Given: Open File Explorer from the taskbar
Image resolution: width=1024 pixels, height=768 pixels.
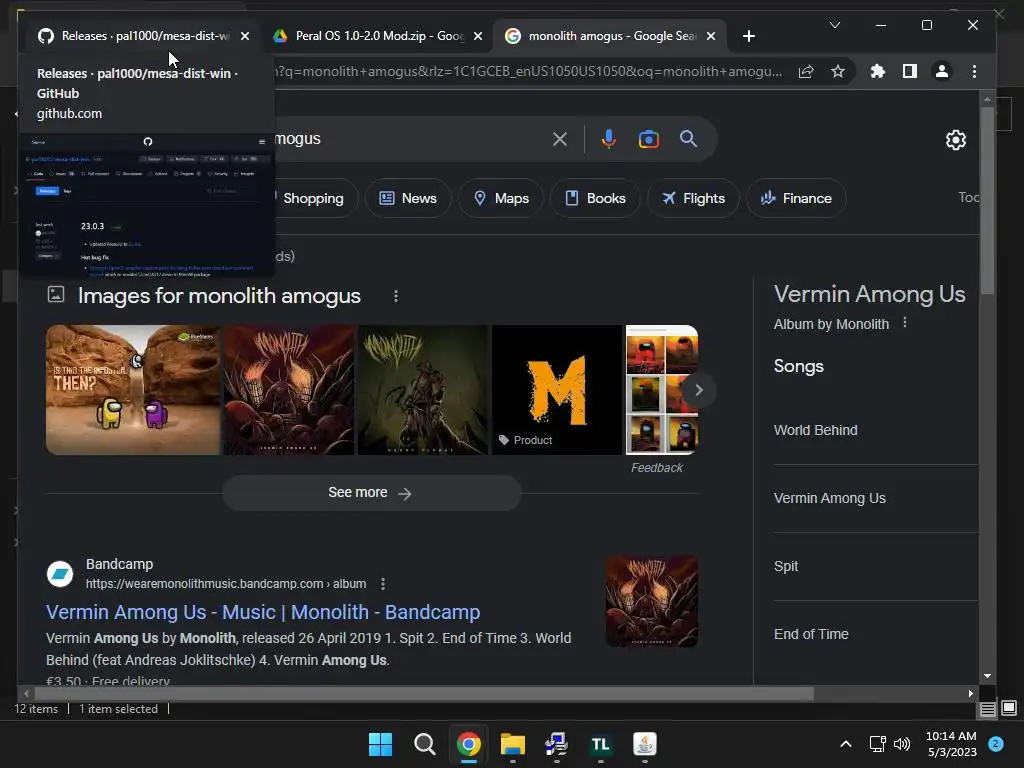Looking at the screenshot, I should pos(513,744).
